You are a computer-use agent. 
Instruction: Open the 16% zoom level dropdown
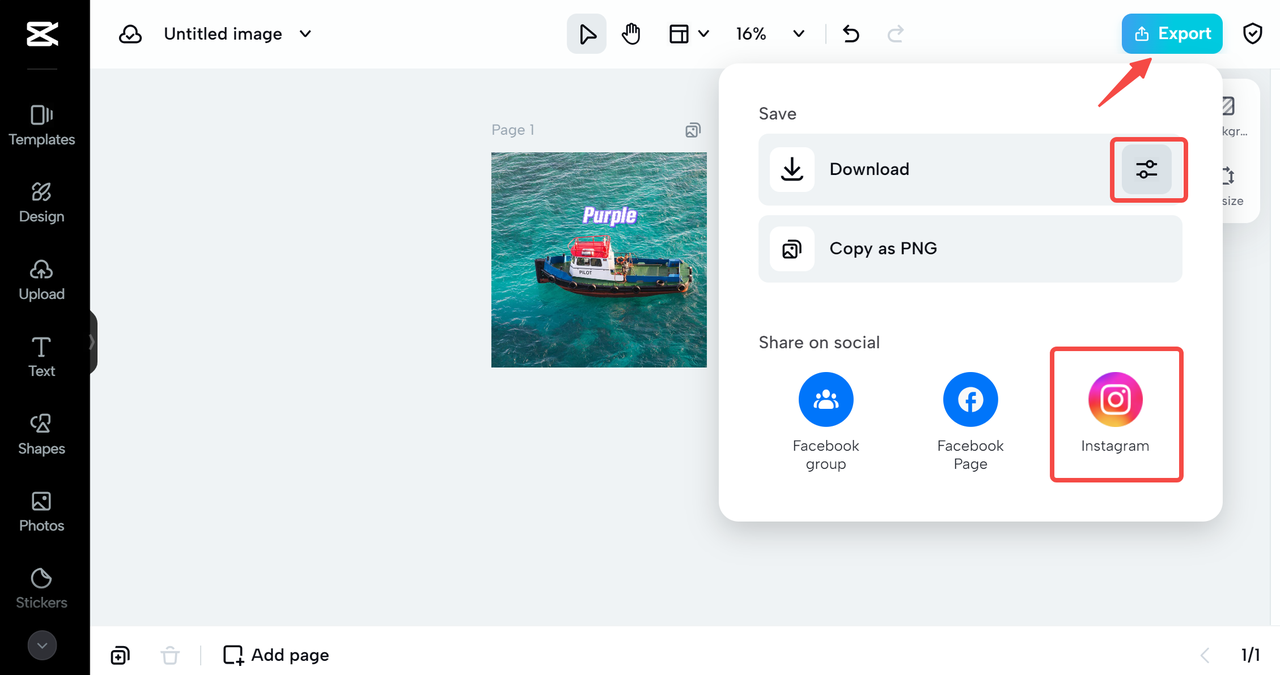coord(770,34)
